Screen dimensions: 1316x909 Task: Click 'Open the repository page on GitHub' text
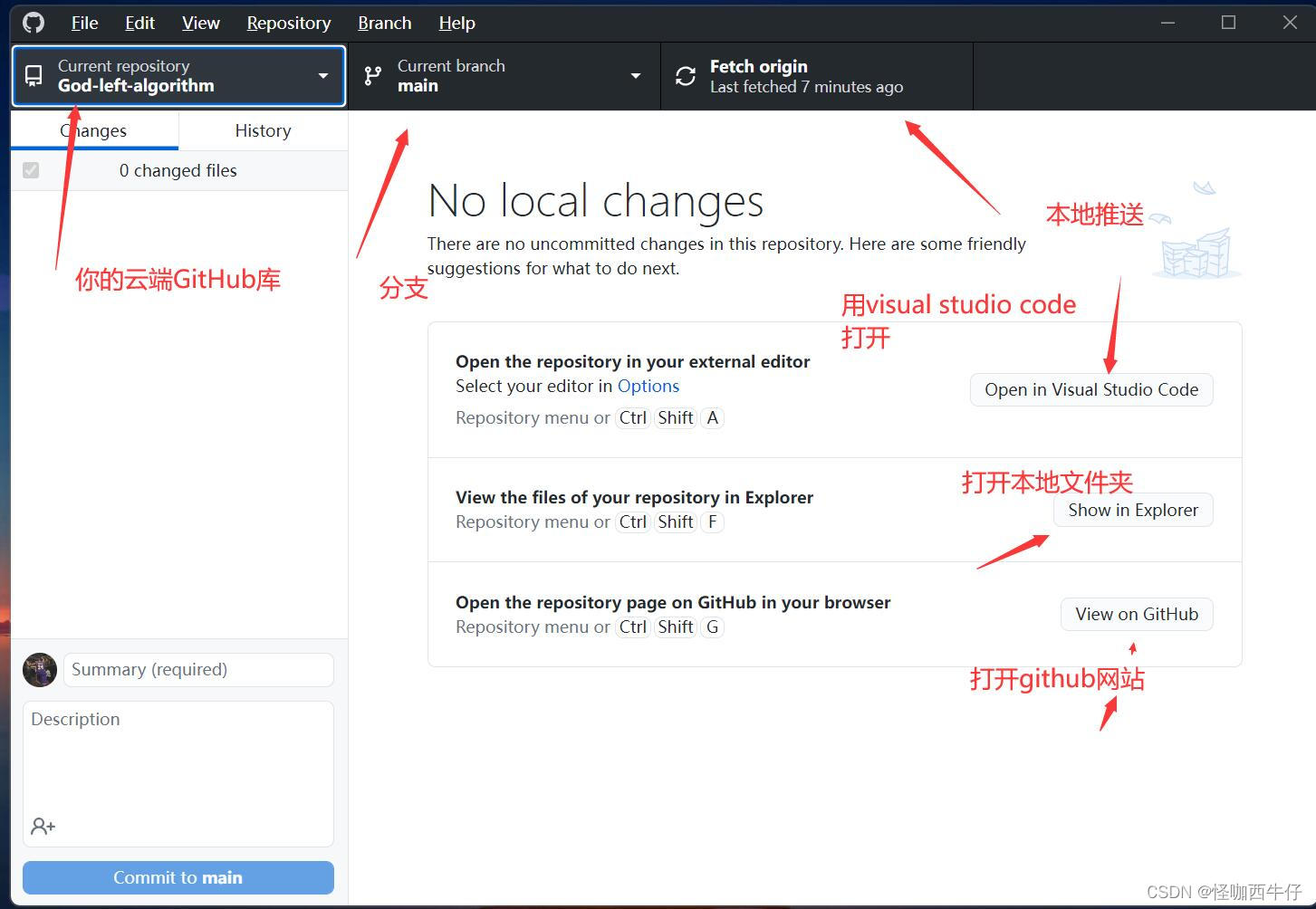(673, 602)
